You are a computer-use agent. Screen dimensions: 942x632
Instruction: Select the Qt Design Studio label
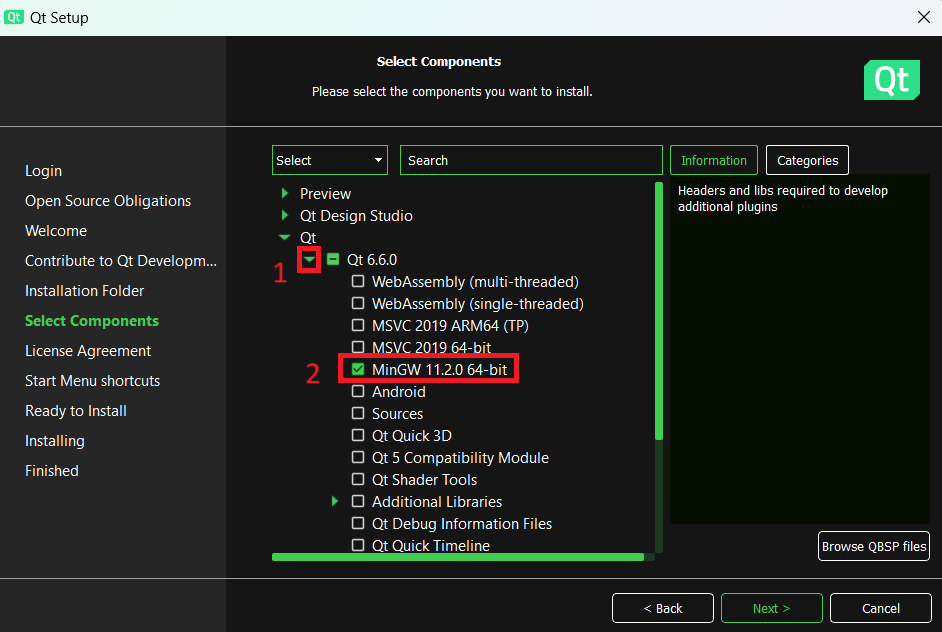point(356,216)
